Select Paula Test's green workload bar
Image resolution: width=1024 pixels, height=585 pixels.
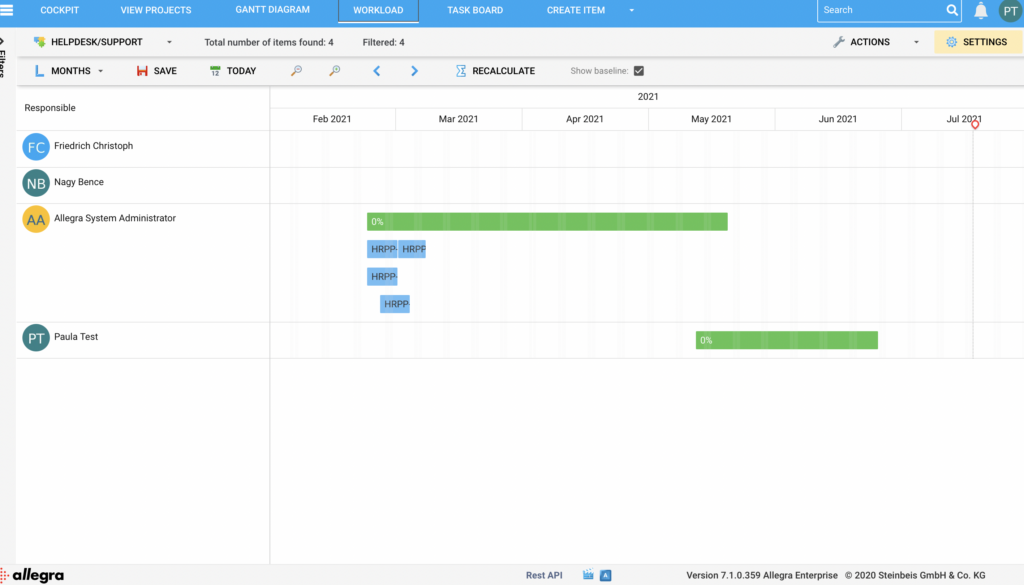click(x=786, y=340)
